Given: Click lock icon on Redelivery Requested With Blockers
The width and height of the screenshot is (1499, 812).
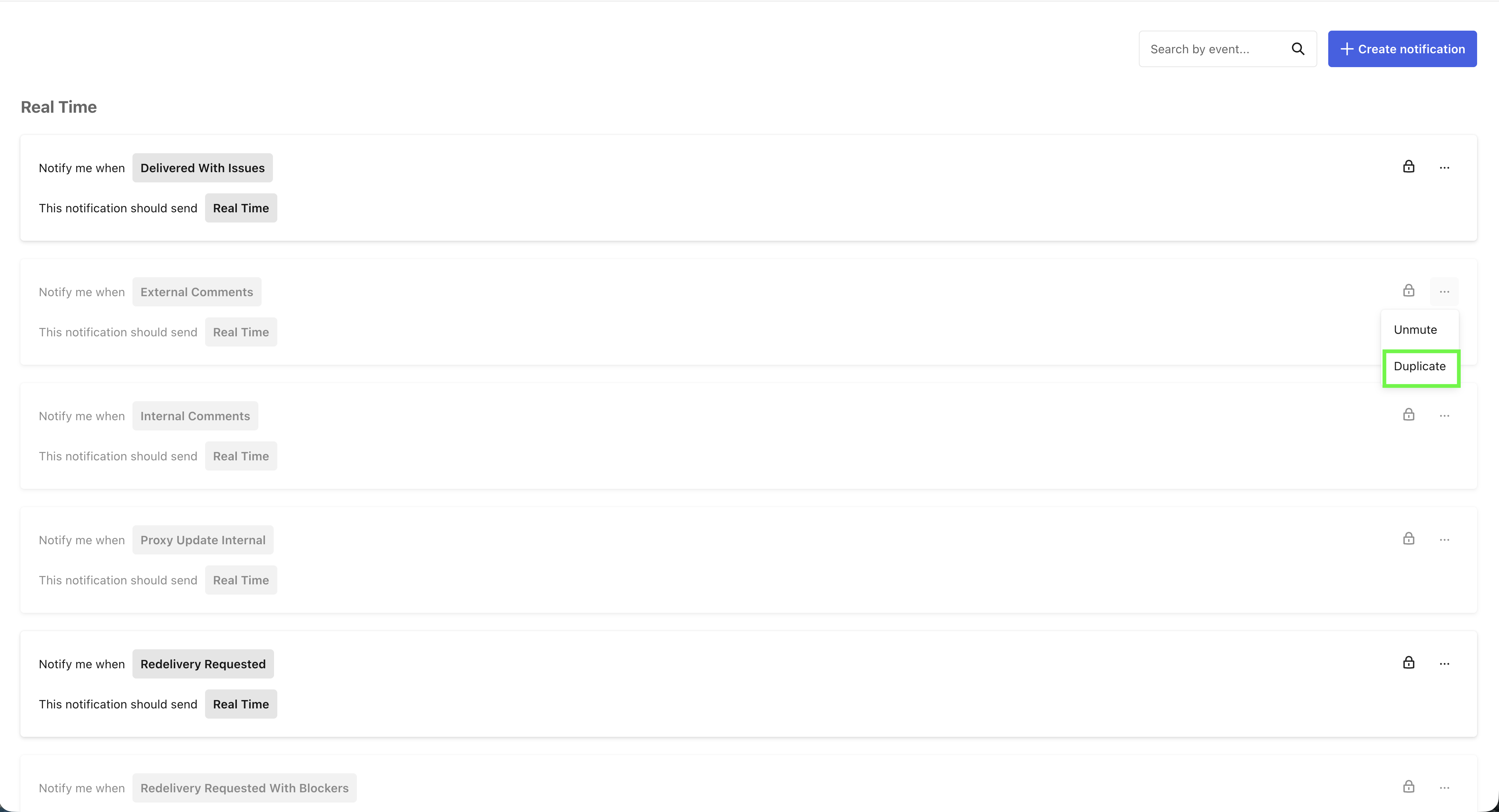Looking at the screenshot, I should (1408, 787).
